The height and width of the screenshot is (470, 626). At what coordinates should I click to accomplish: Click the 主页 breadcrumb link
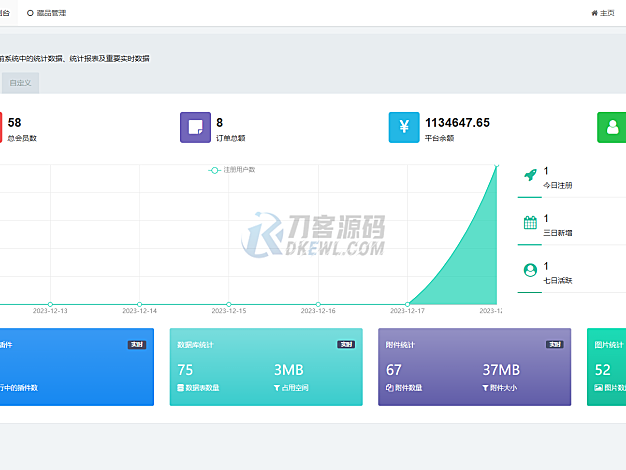click(x=607, y=13)
